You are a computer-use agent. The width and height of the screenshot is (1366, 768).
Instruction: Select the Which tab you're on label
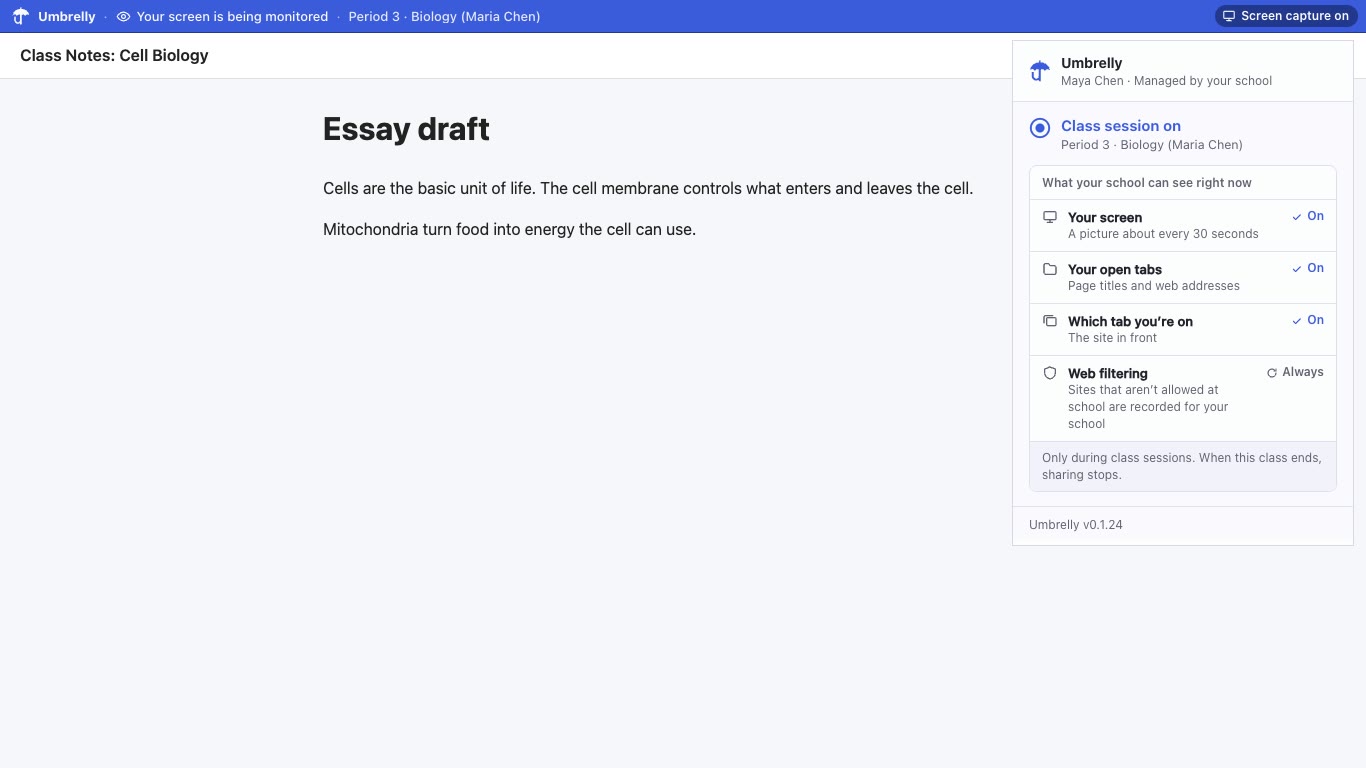(x=1130, y=321)
